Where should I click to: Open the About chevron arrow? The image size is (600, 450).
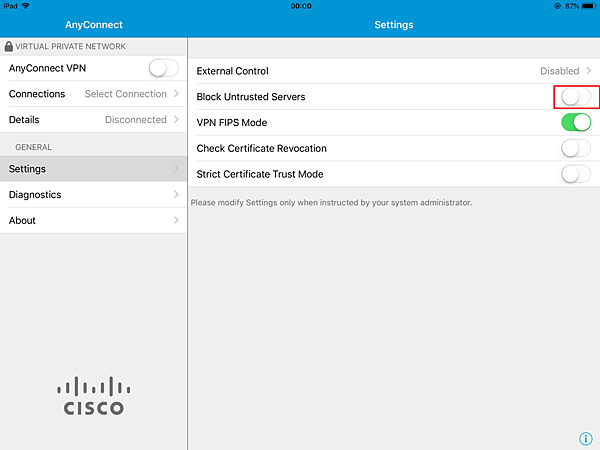[x=176, y=220]
